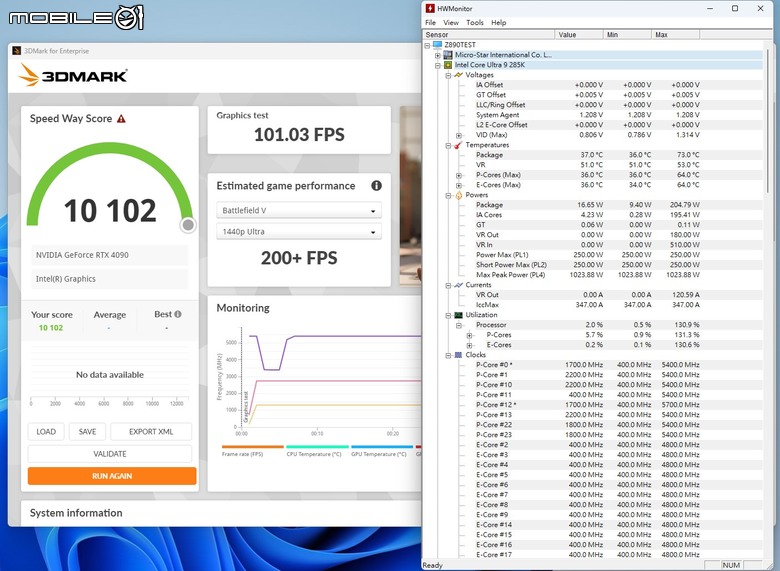Click the LOAD button in 3DMark
780x571 pixels.
[46, 432]
